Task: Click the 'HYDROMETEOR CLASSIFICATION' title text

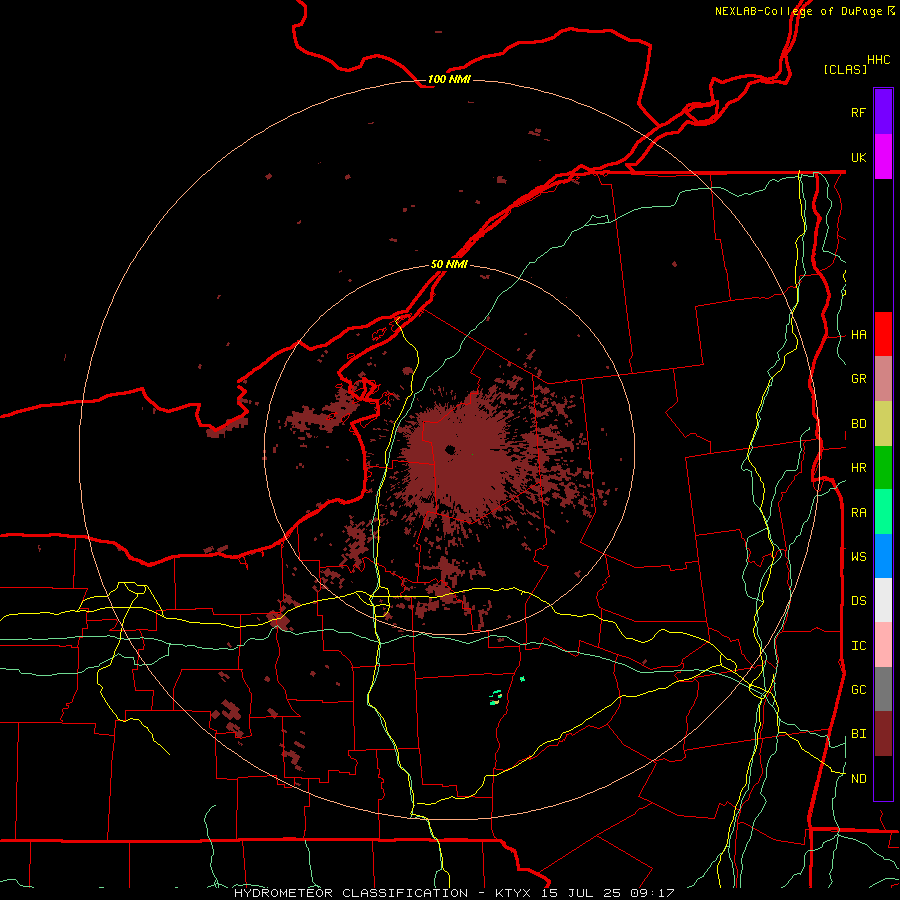Action: (x=351, y=893)
